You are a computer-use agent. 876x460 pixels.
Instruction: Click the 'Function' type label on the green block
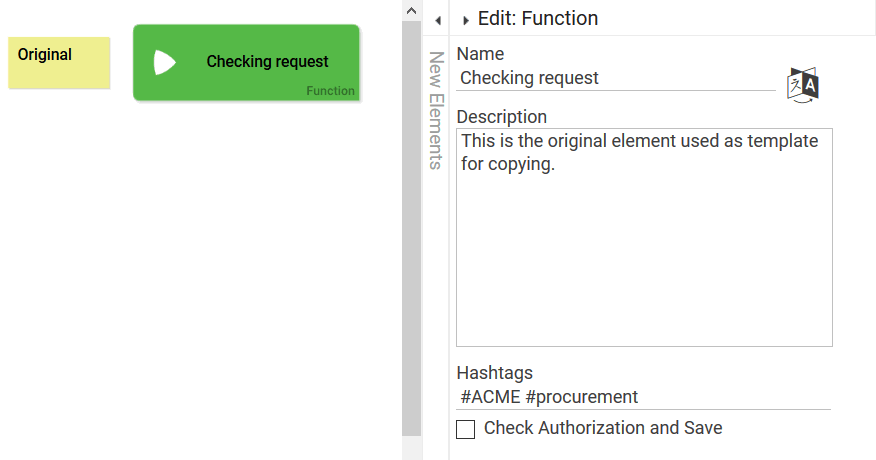(330, 91)
